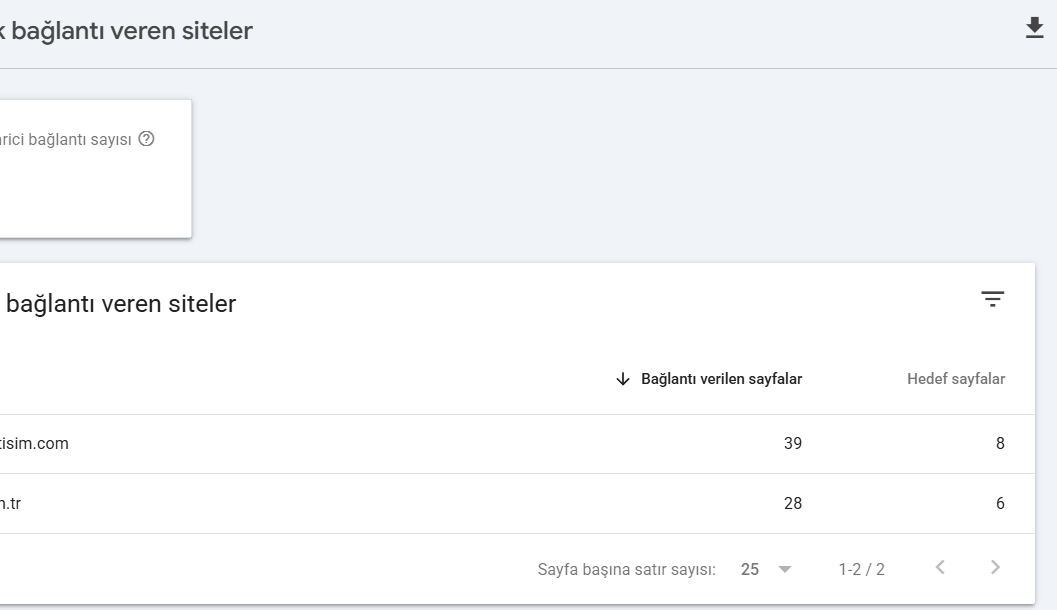Select the rows per page value 25
The image size is (1057, 610).
coord(750,570)
